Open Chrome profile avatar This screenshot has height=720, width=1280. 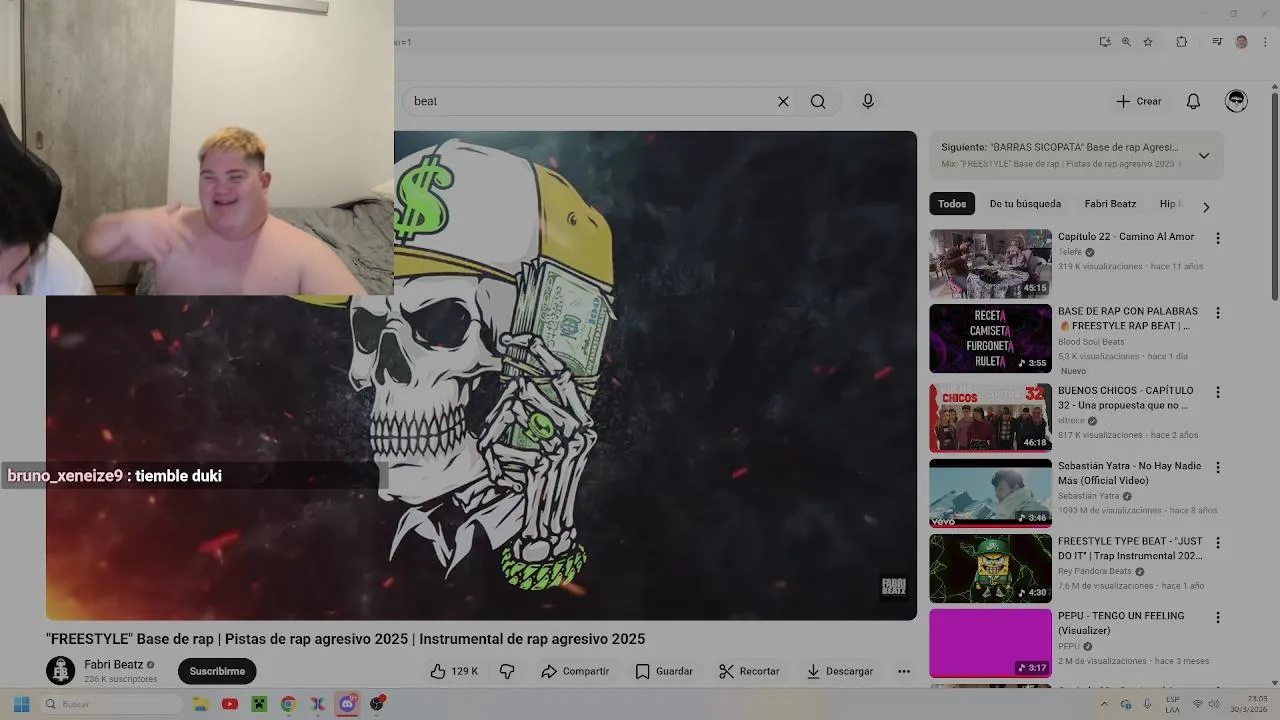click(x=1242, y=42)
